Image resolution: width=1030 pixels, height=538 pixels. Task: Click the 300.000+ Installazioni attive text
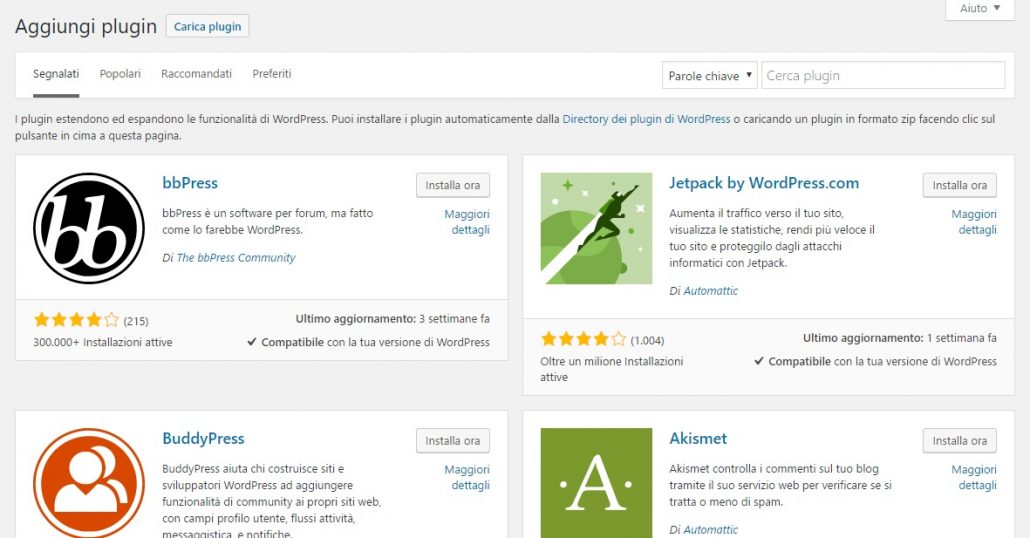coord(102,342)
